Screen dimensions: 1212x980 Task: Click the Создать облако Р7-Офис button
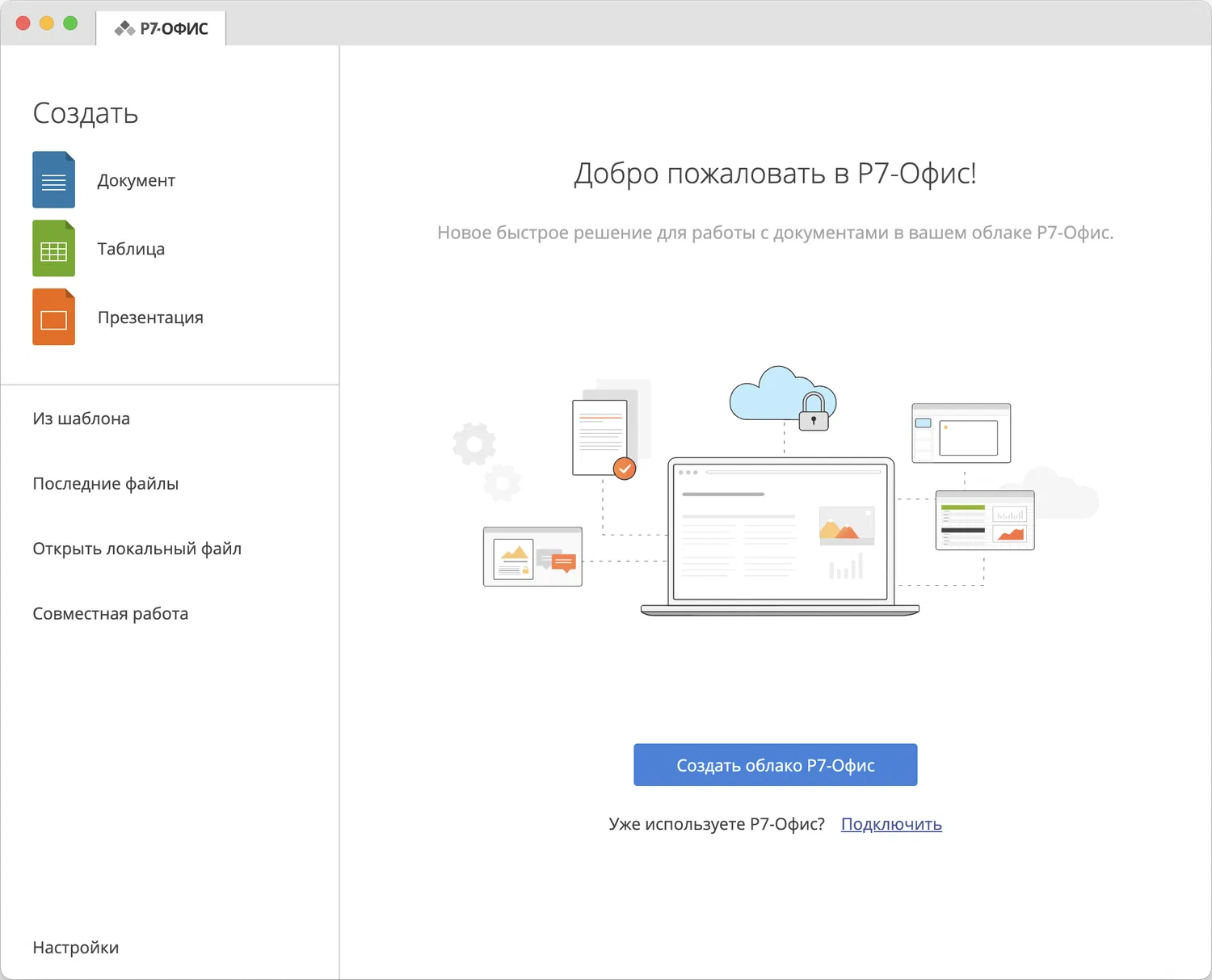pyautogui.click(x=775, y=765)
